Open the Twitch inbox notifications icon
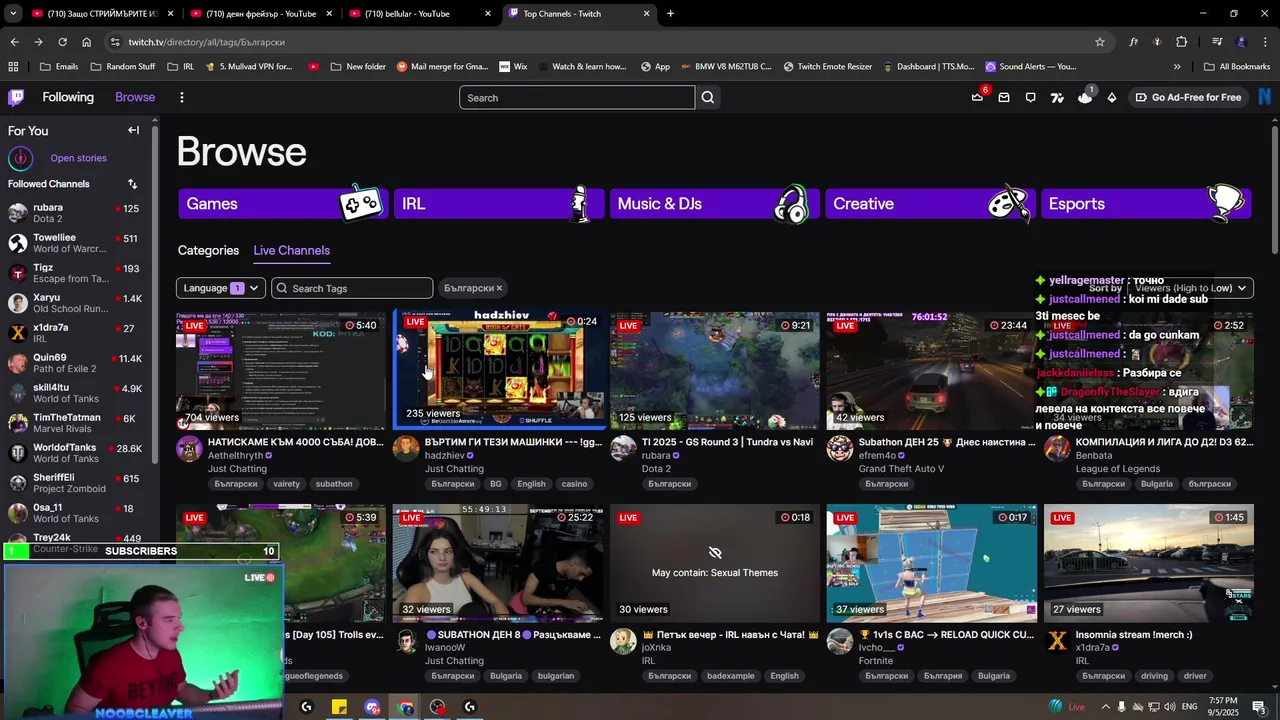The width and height of the screenshot is (1280, 720). (1004, 97)
